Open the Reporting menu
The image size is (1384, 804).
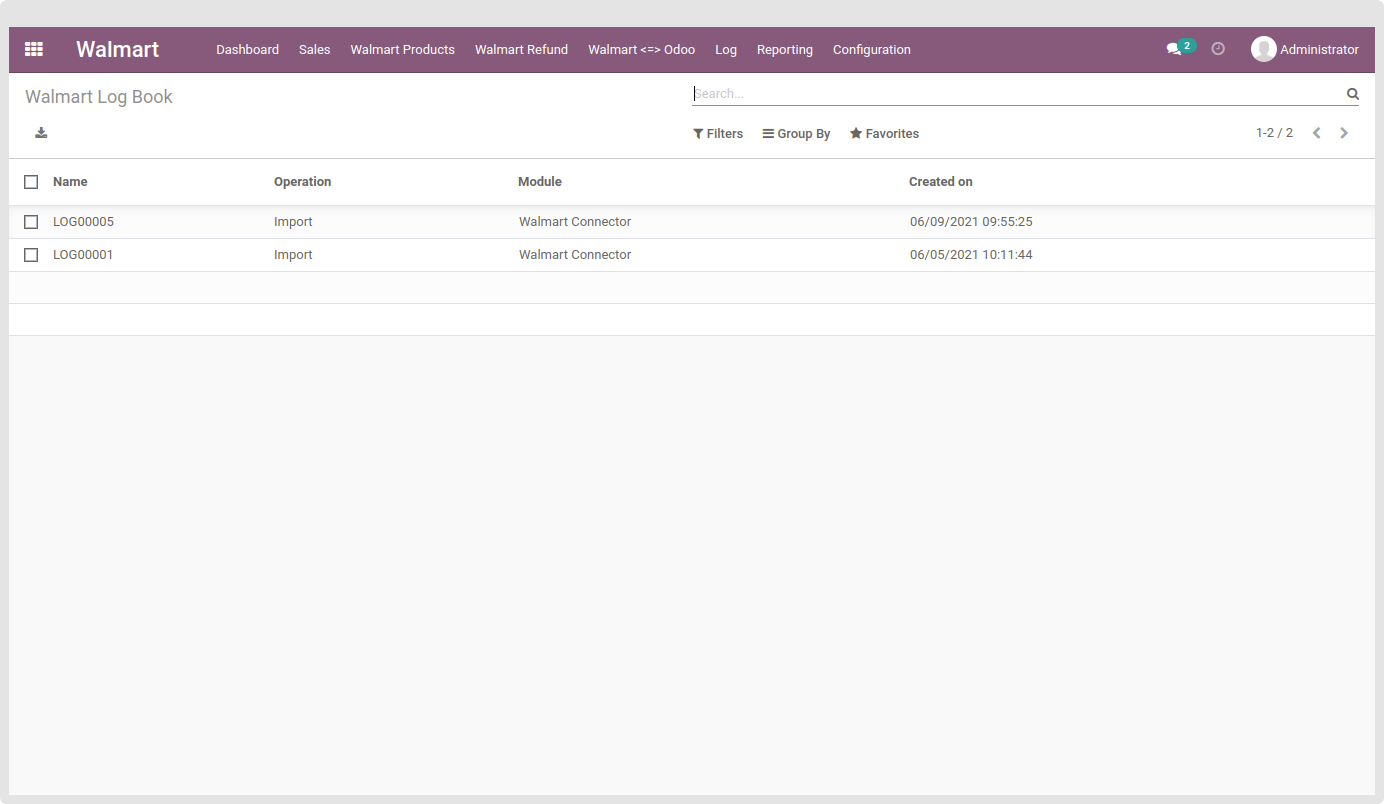click(x=785, y=50)
